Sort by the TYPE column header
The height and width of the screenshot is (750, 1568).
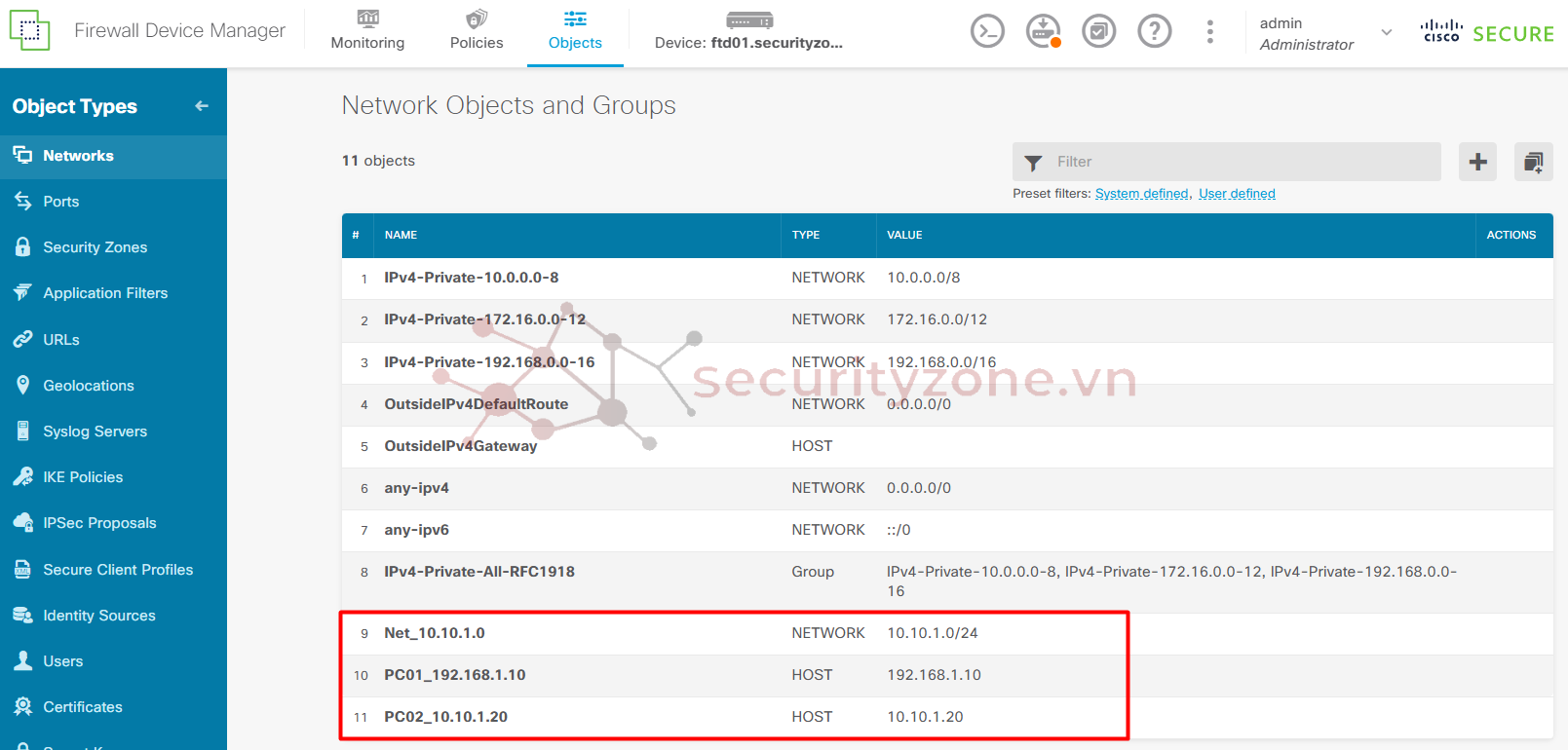tap(806, 235)
